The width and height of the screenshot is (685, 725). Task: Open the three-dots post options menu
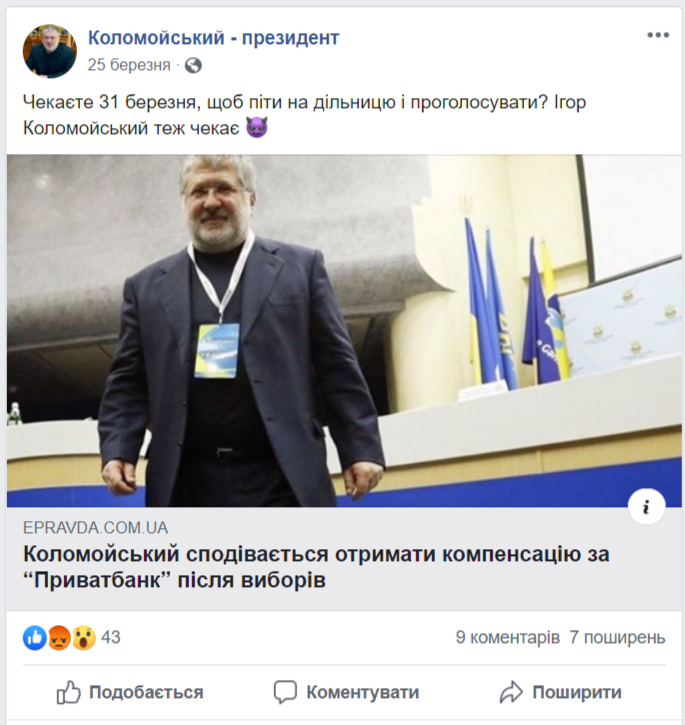(658, 35)
